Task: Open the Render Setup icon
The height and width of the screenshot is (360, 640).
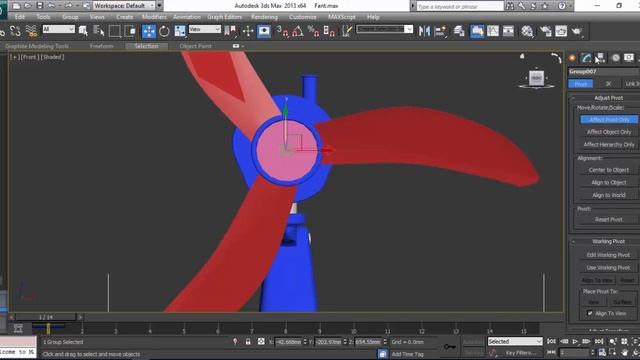Action: (546, 31)
